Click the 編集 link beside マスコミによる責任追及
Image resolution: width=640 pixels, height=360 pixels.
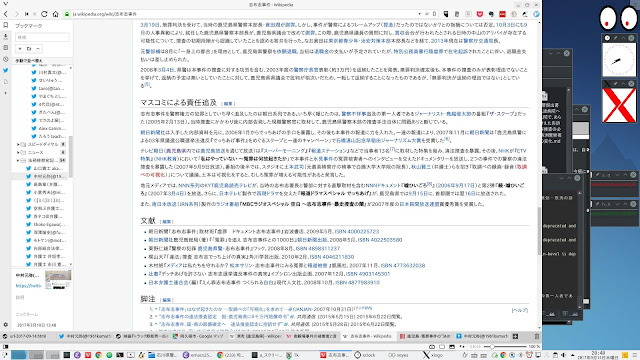pos(228,104)
